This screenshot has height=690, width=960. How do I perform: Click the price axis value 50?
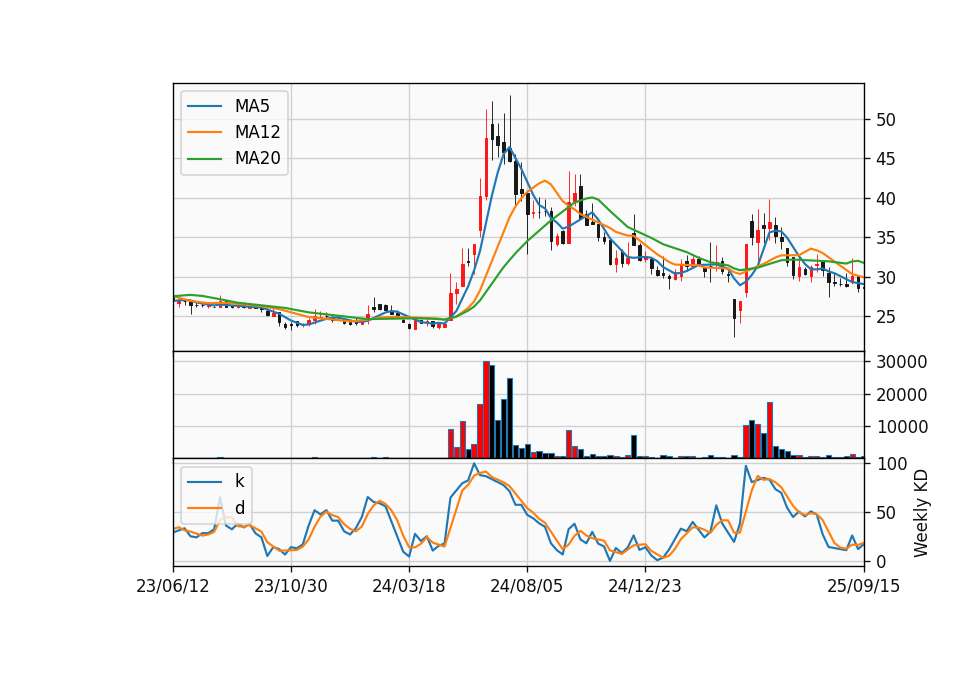pyautogui.click(x=885, y=120)
